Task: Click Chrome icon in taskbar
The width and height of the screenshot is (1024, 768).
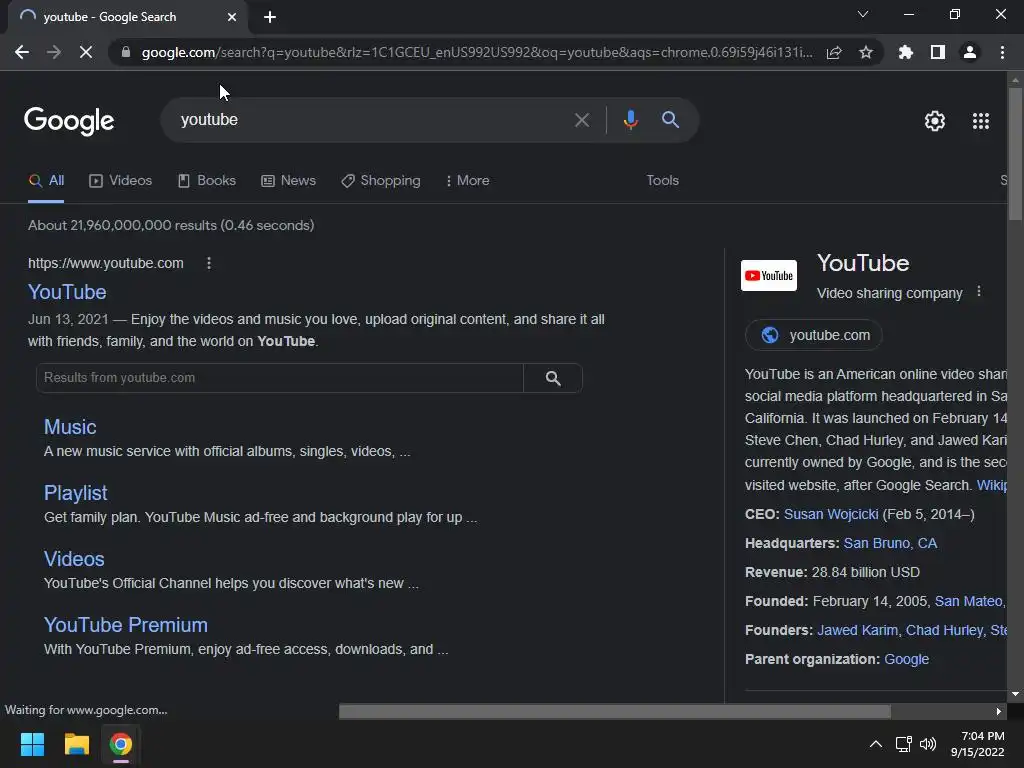Action: tap(120, 744)
